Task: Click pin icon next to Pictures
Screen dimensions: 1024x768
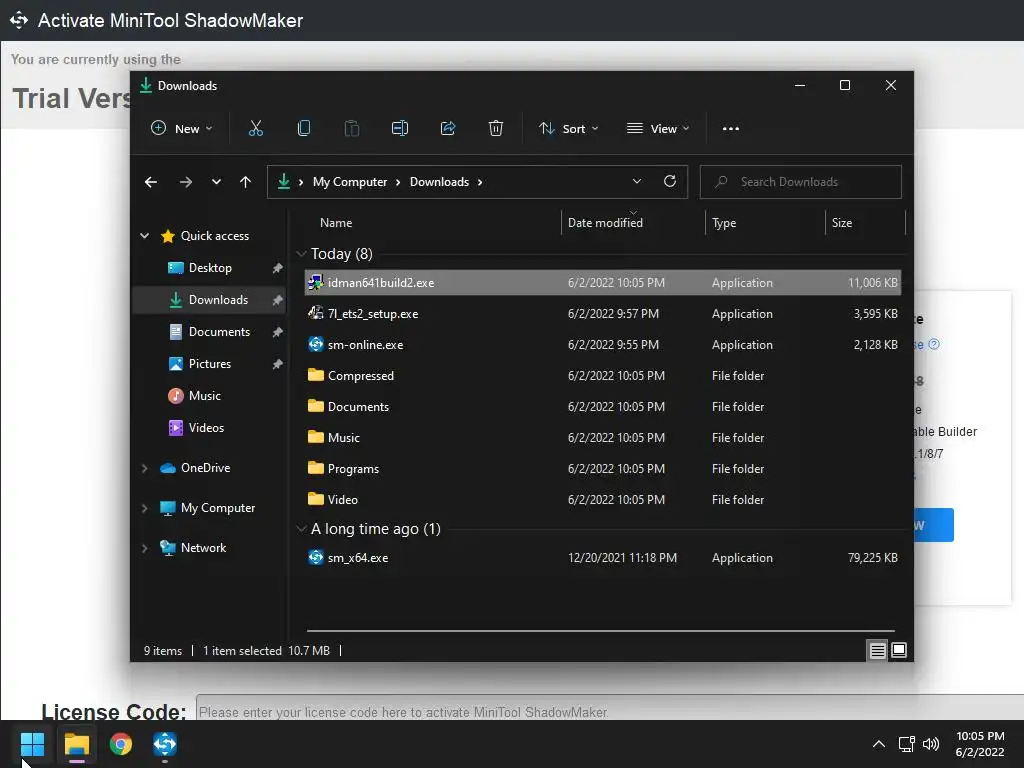Action: pyautogui.click(x=278, y=364)
